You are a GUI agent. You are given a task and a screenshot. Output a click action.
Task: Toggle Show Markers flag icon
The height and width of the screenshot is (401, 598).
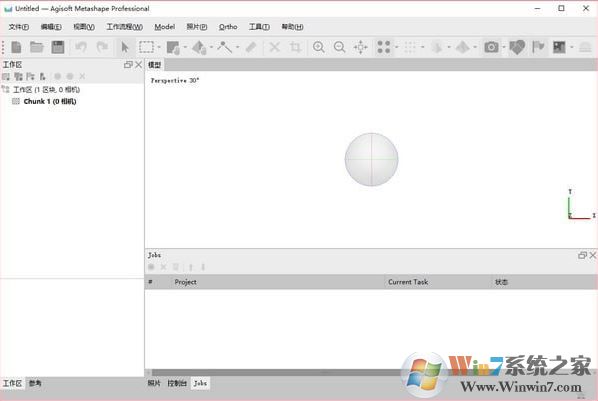point(538,47)
